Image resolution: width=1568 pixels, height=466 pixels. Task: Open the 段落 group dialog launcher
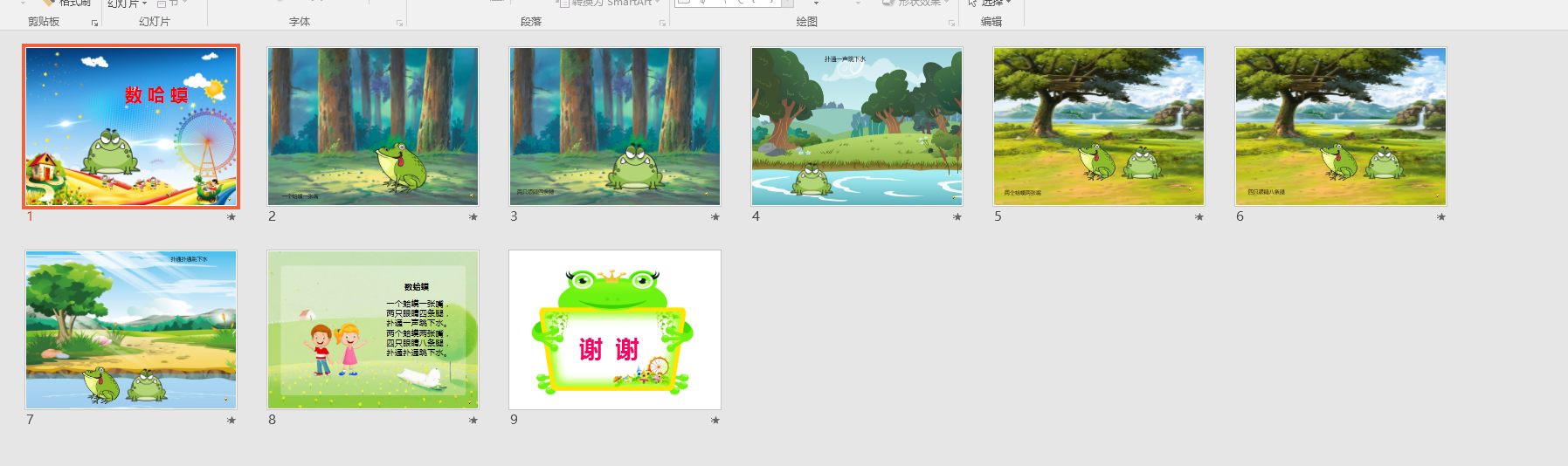(x=662, y=23)
